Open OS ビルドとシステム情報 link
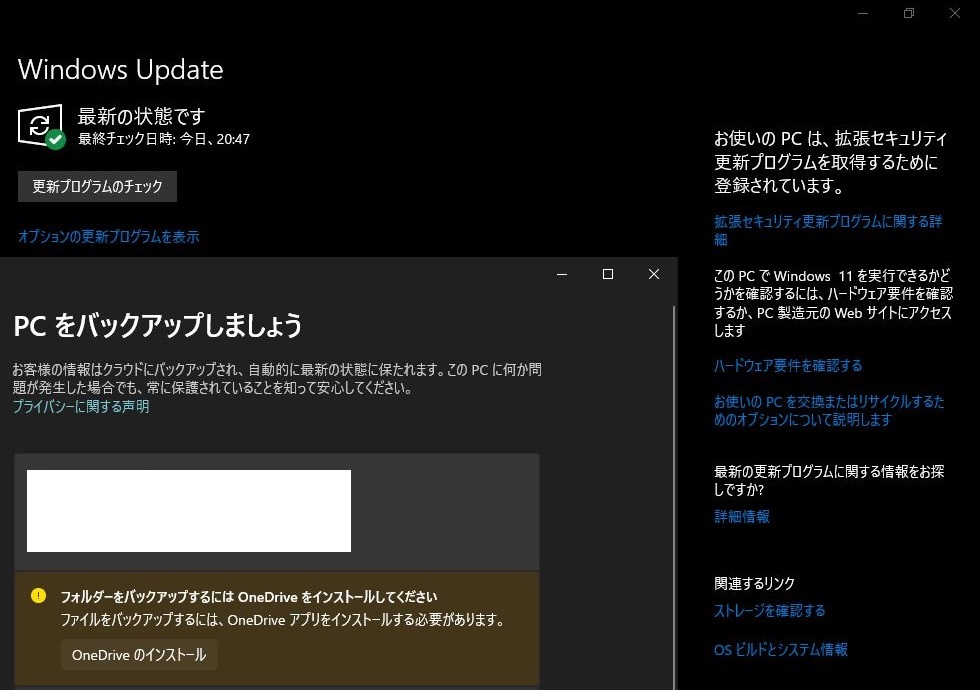This screenshot has width=980, height=690. [781, 649]
